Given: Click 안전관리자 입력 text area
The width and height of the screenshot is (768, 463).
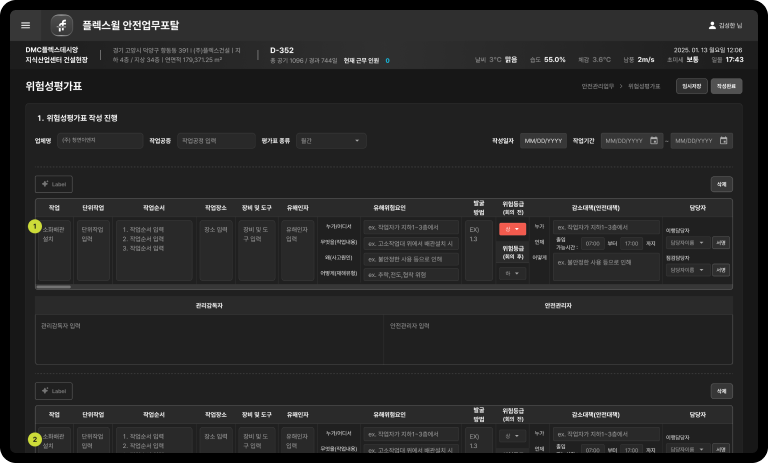Looking at the screenshot, I should [558, 340].
